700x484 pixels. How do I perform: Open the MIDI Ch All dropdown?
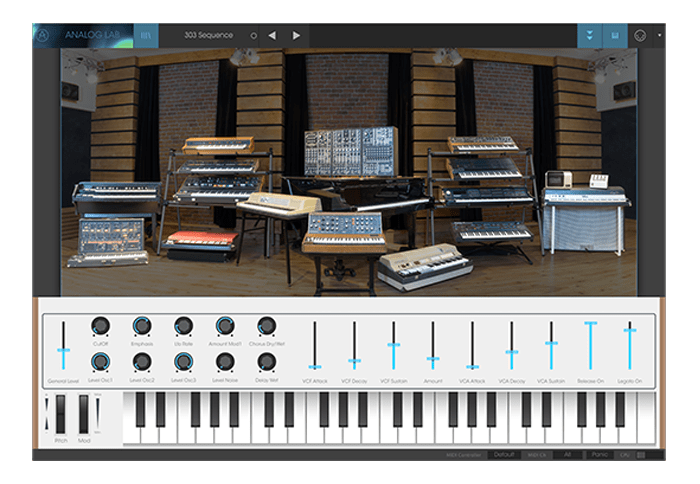567,455
